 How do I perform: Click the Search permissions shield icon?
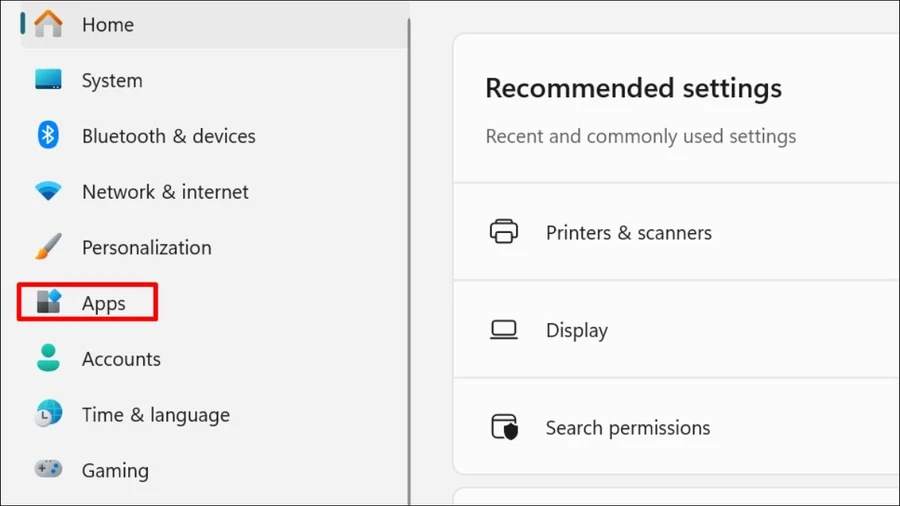pos(505,427)
